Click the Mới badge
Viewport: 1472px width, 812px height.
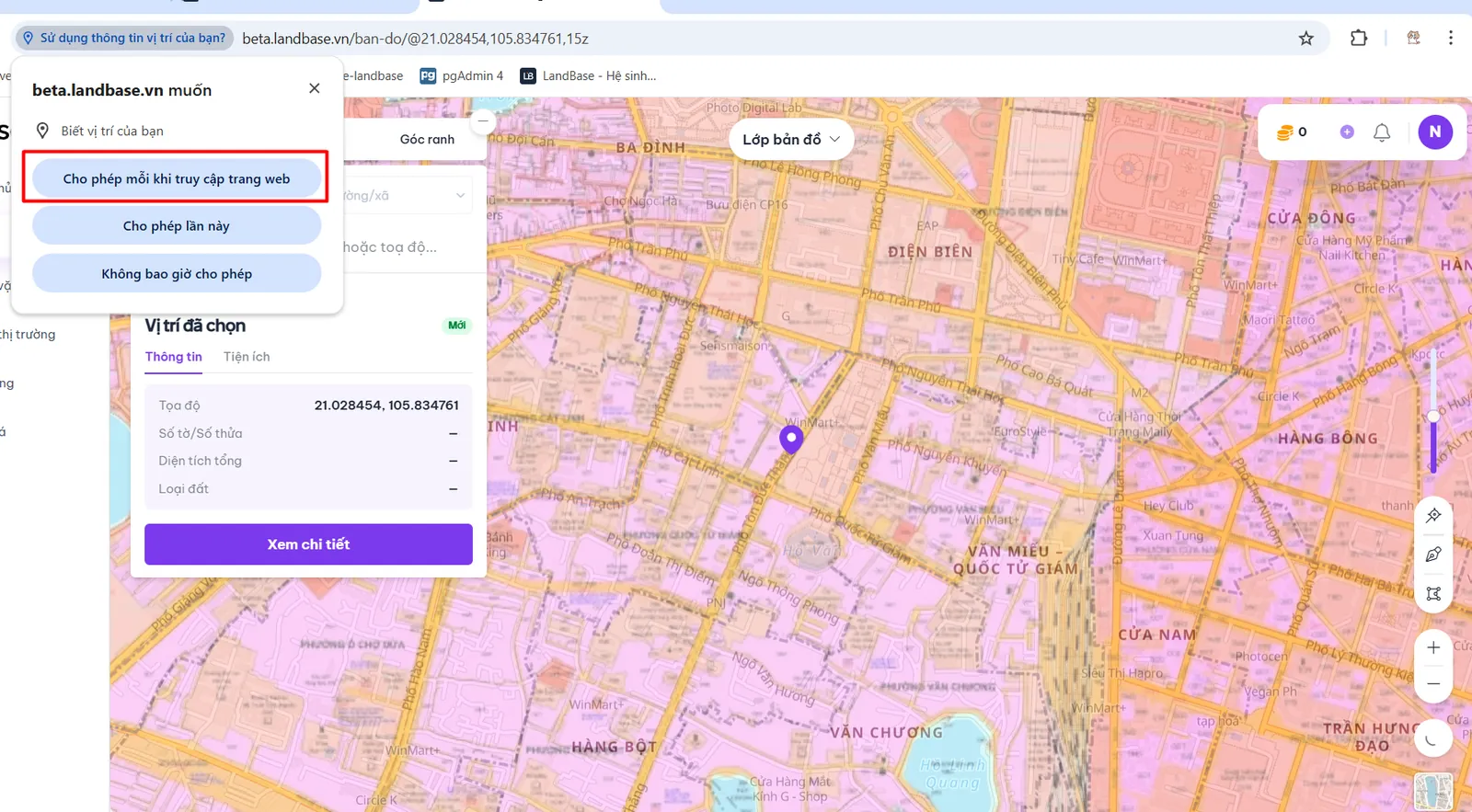457,326
